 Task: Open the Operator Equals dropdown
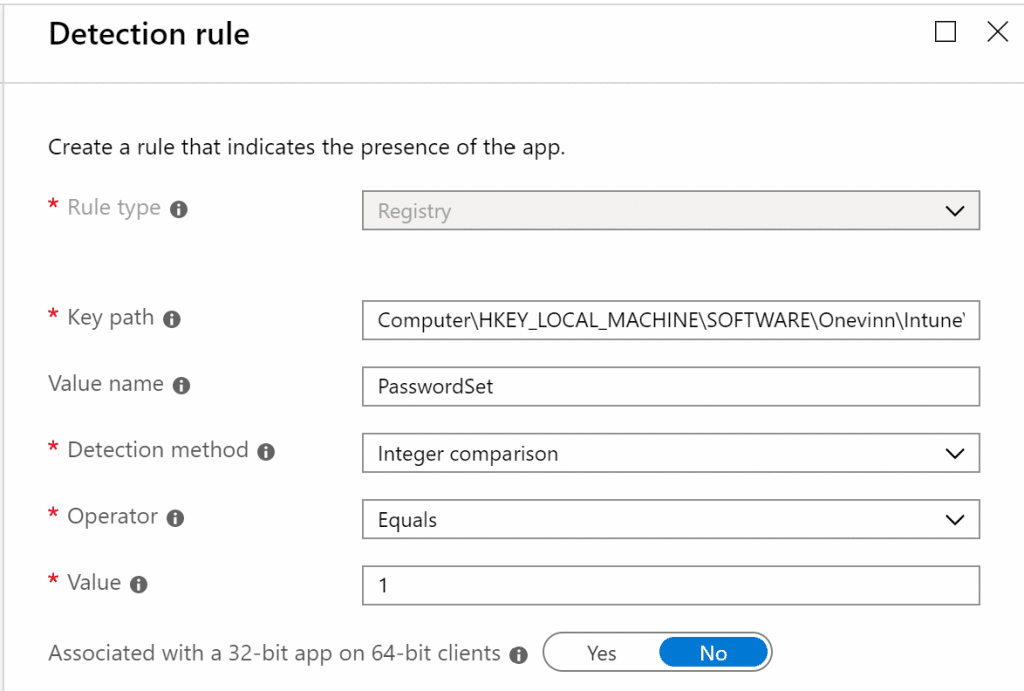[x=671, y=519]
